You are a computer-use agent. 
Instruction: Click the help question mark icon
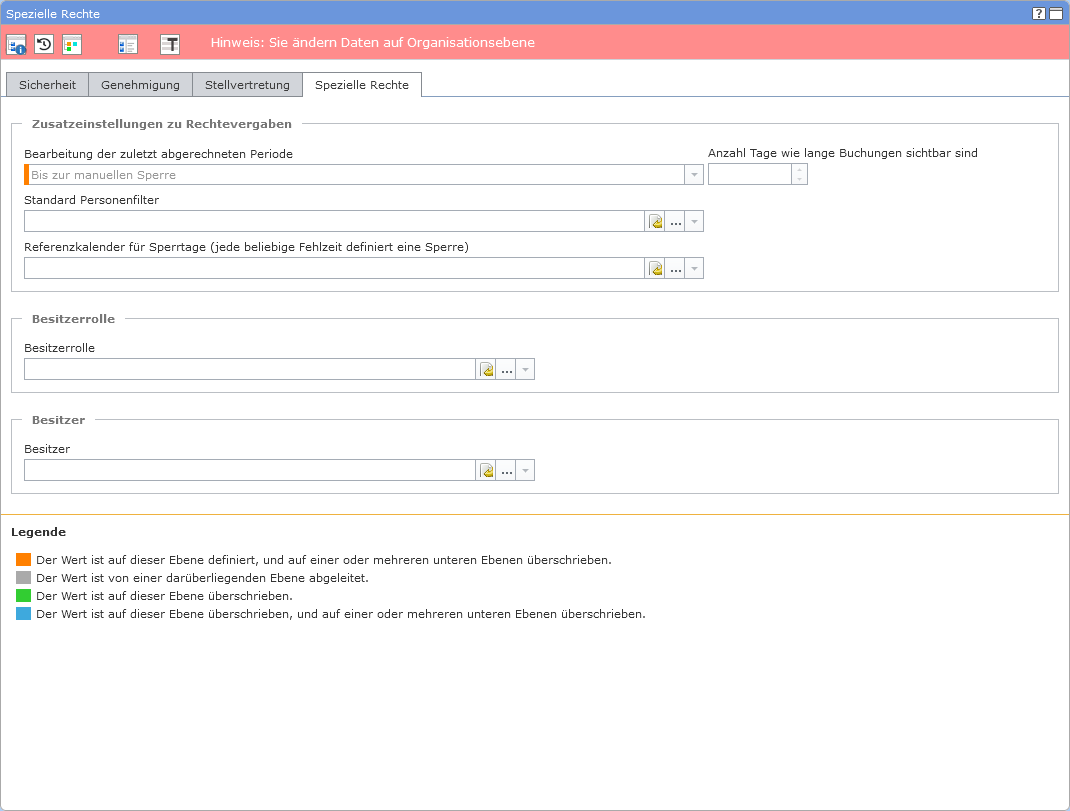[x=1039, y=14]
